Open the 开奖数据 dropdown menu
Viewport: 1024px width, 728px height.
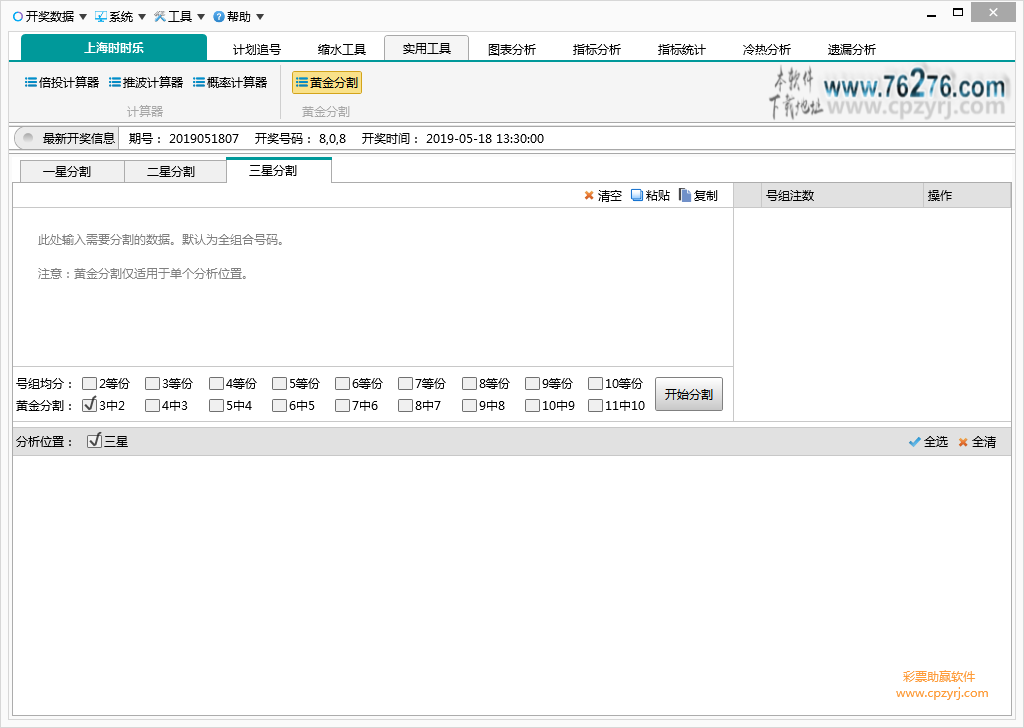click(x=50, y=16)
